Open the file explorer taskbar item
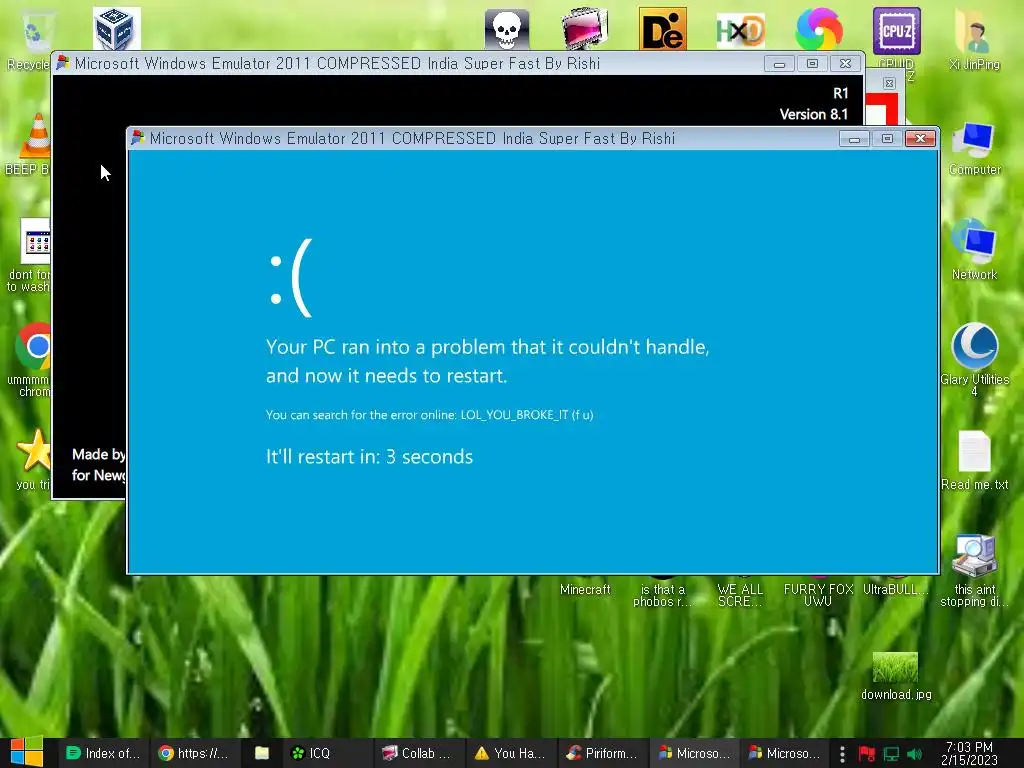 tap(261, 753)
